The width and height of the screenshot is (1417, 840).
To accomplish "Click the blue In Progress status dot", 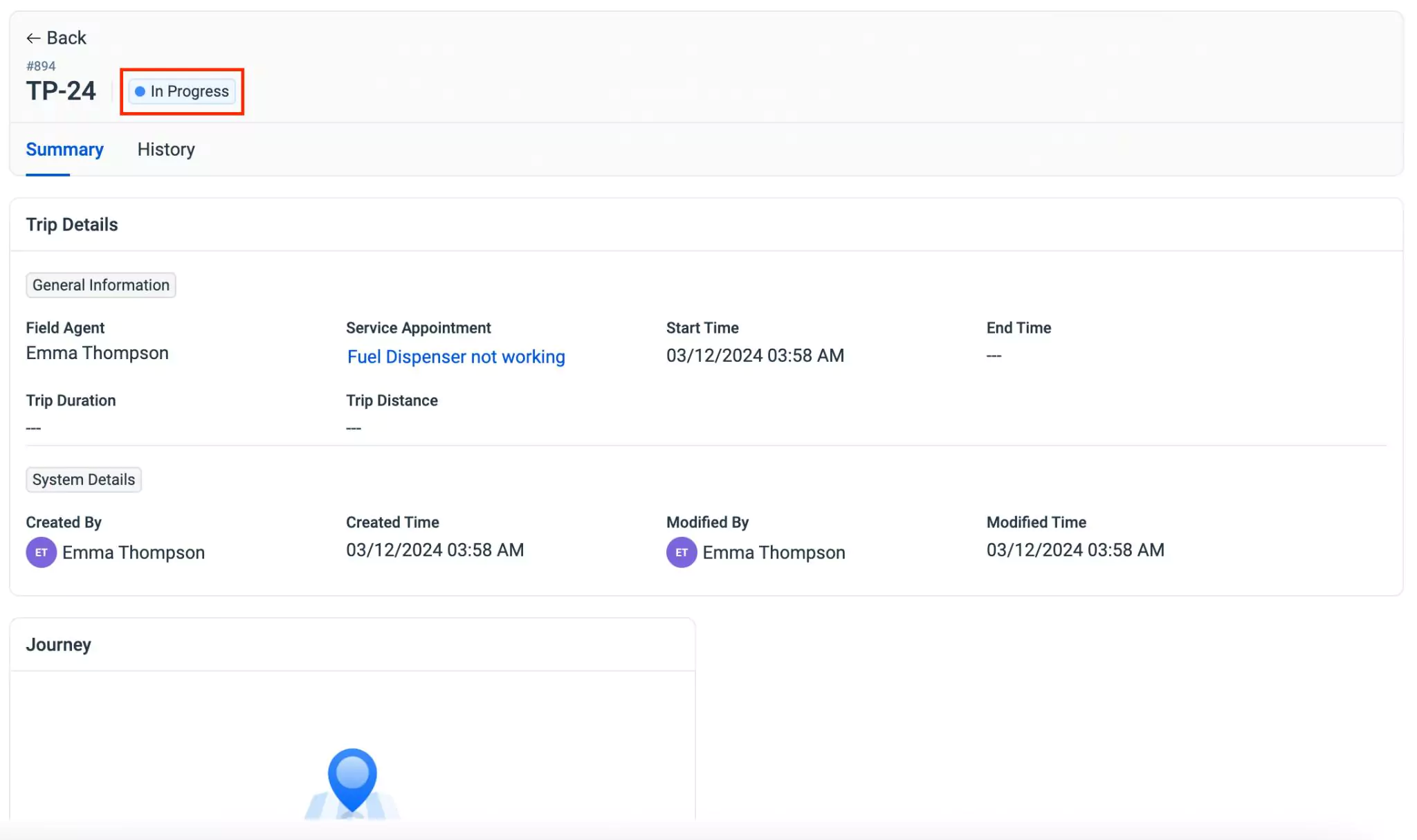I will tap(140, 91).
